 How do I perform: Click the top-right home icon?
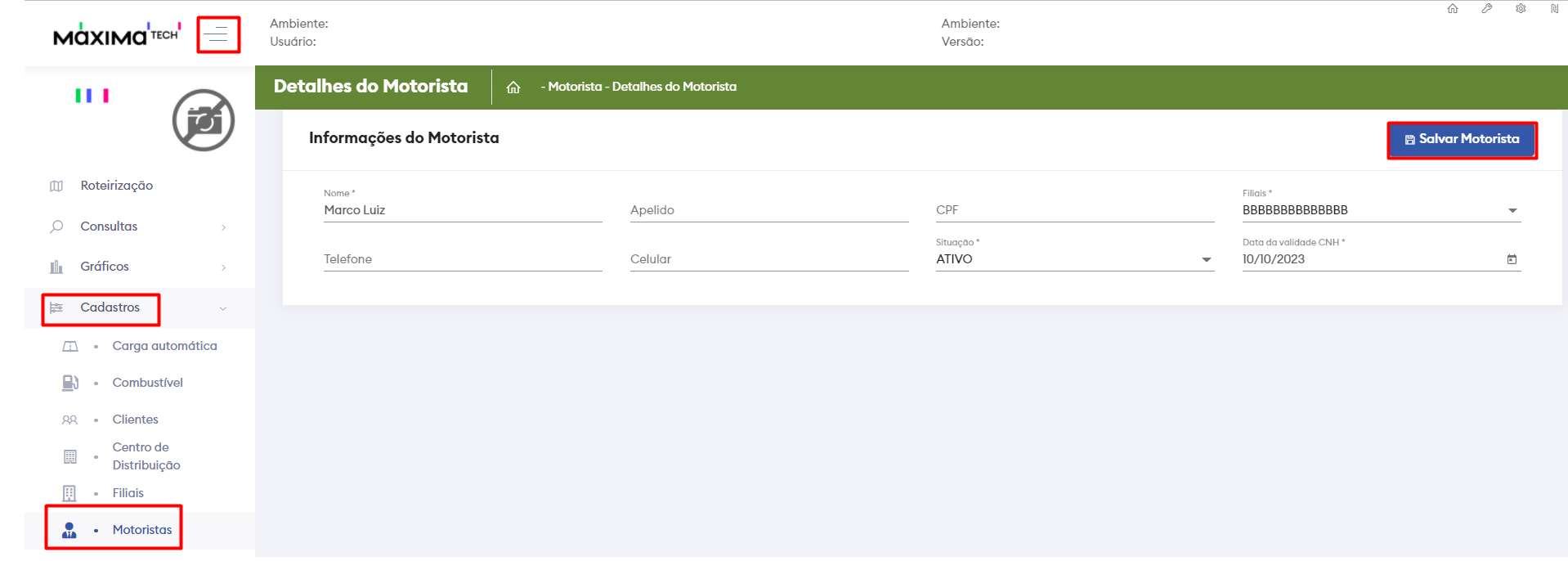[x=1453, y=9]
